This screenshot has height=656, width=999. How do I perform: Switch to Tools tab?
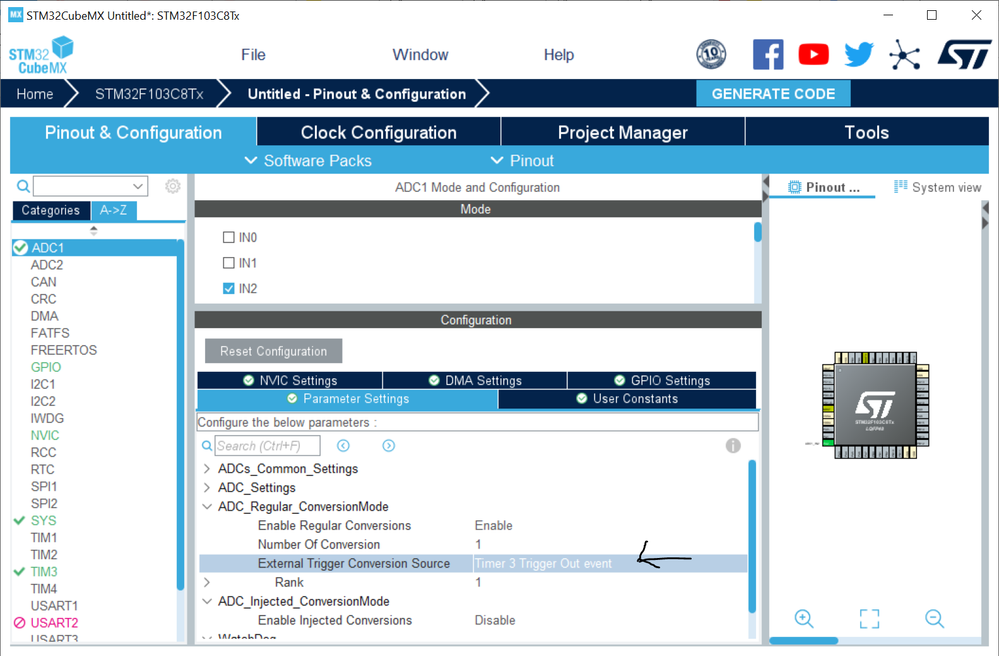[x=866, y=132]
